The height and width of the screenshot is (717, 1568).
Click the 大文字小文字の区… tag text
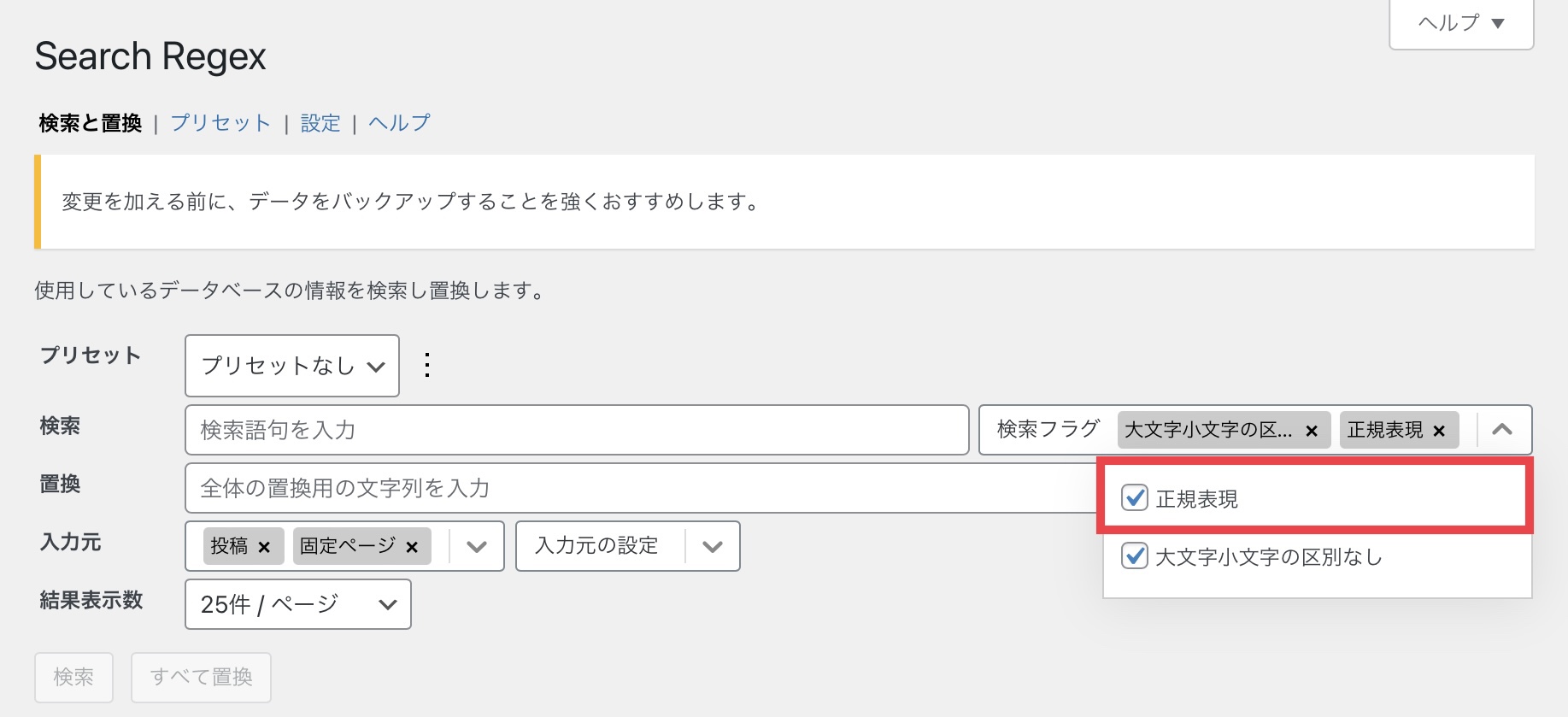pos(1208,430)
